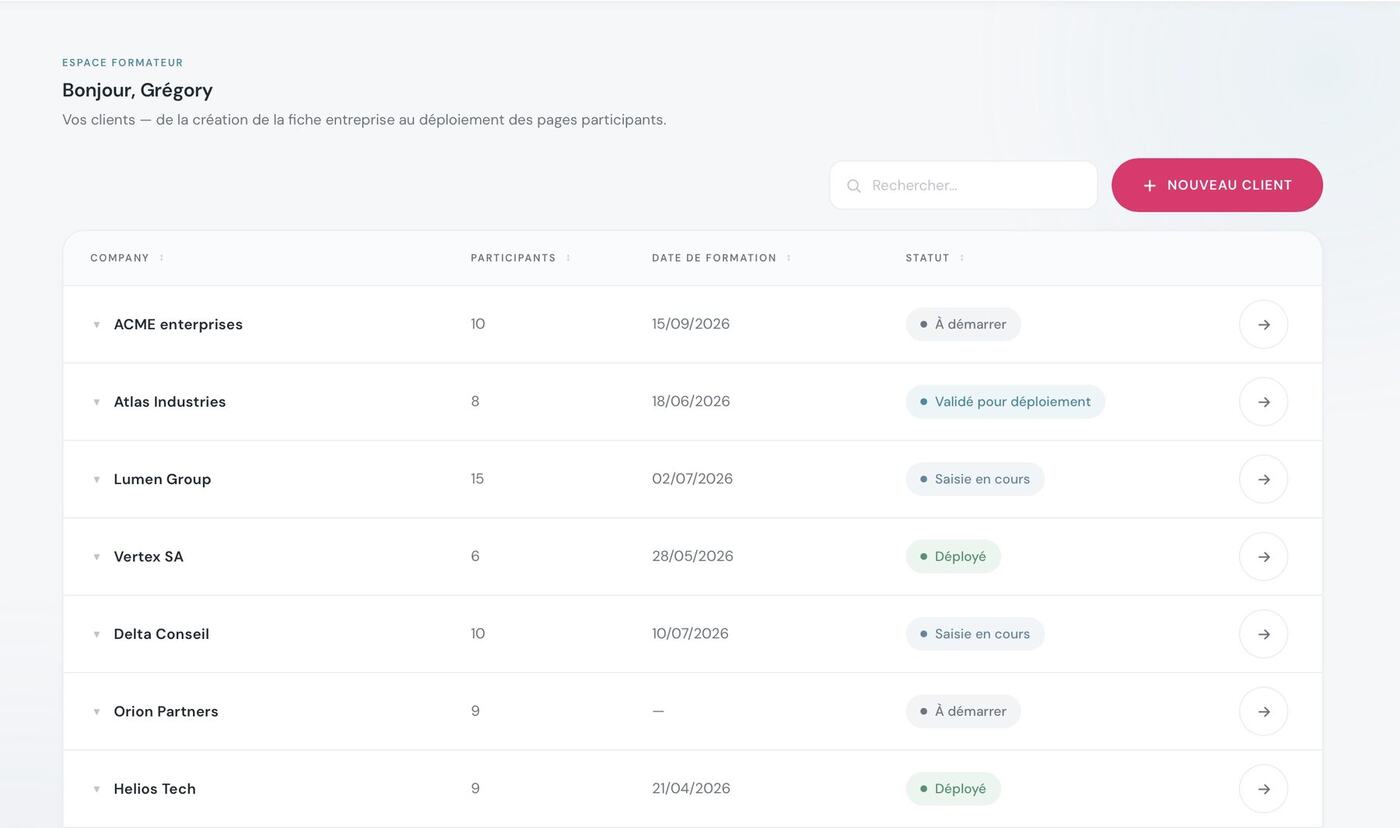Select the Vertex SA company name
This screenshot has width=1400, height=828.
[x=149, y=557]
